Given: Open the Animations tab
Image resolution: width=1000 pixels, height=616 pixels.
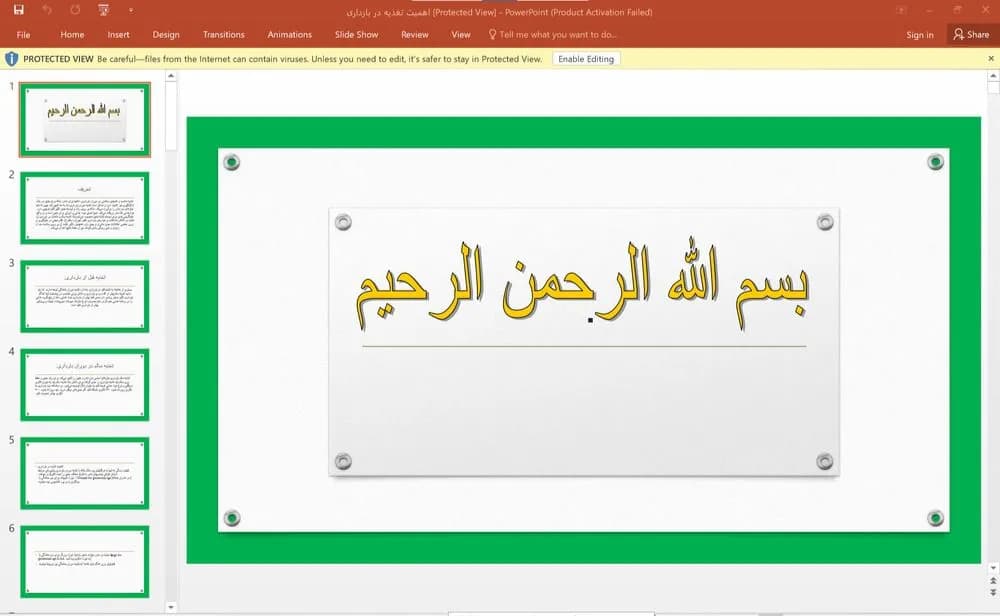Looking at the screenshot, I should 290,34.
